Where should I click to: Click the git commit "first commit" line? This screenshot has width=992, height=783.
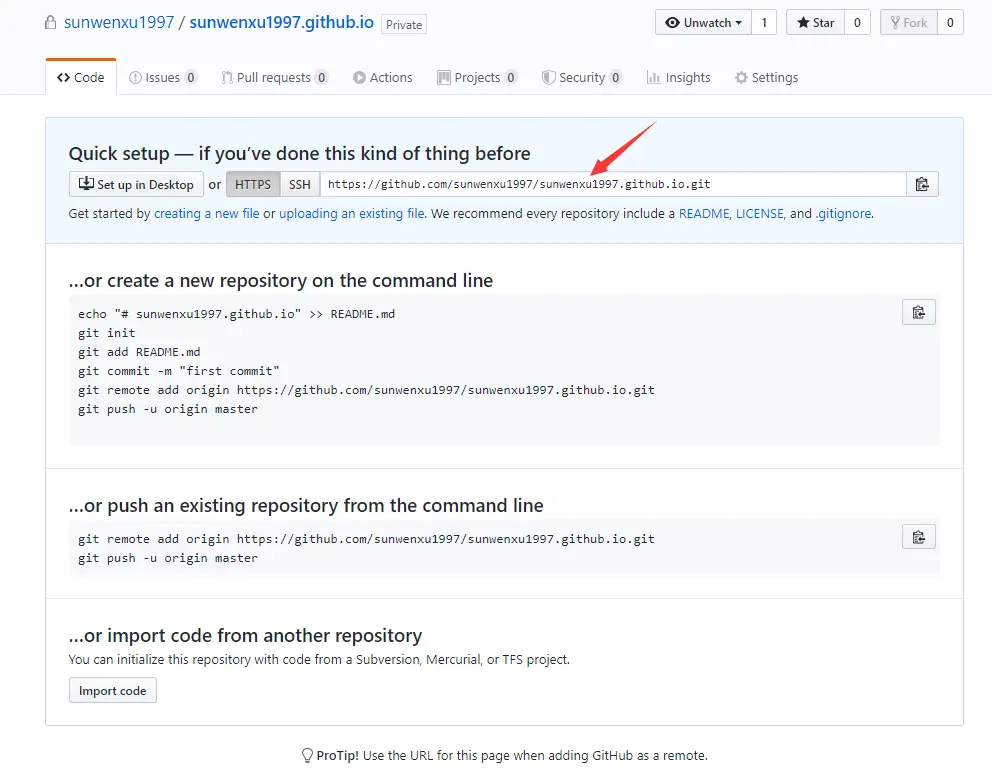point(179,371)
